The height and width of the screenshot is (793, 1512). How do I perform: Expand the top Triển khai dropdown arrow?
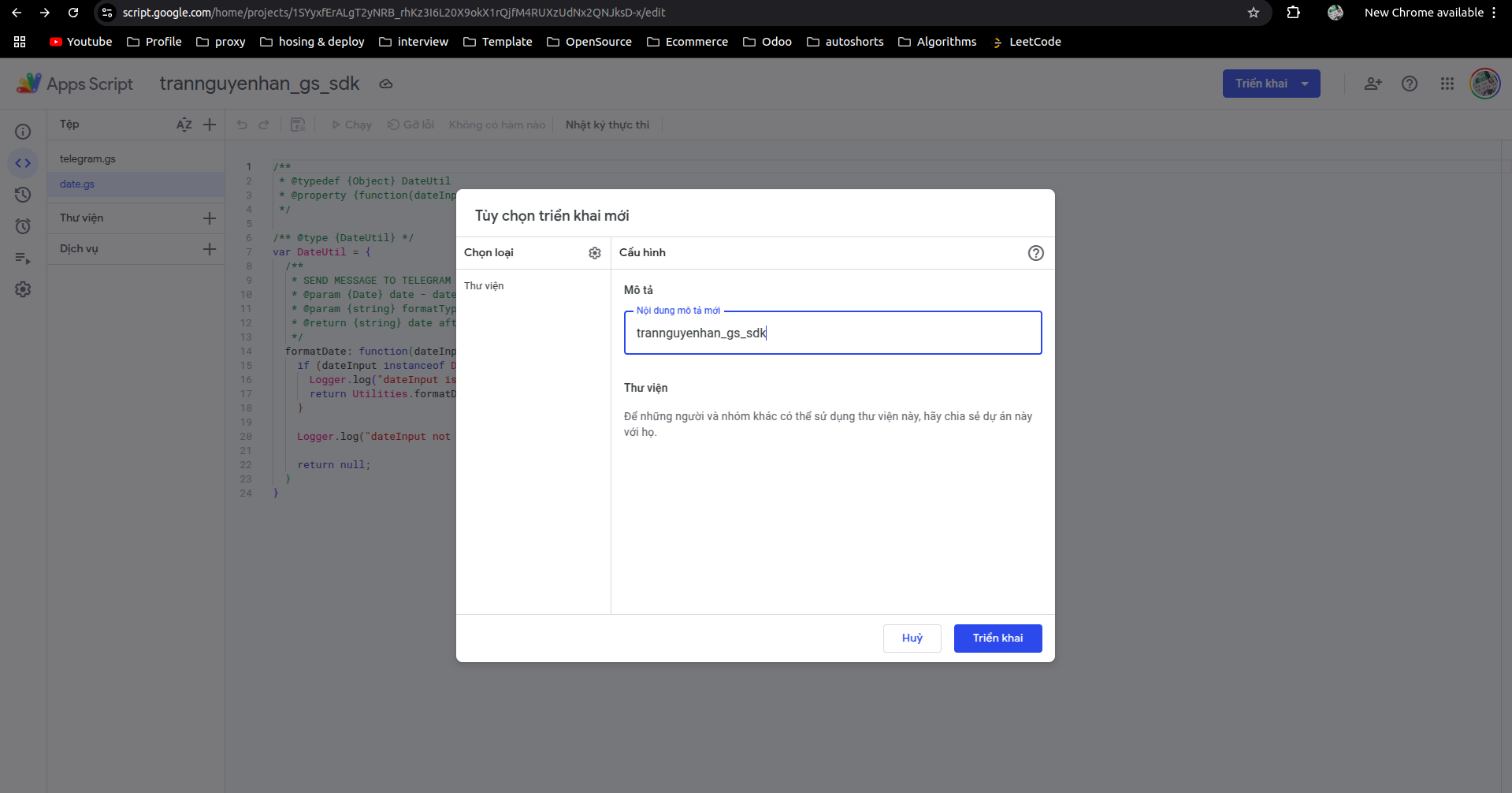pyautogui.click(x=1305, y=84)
